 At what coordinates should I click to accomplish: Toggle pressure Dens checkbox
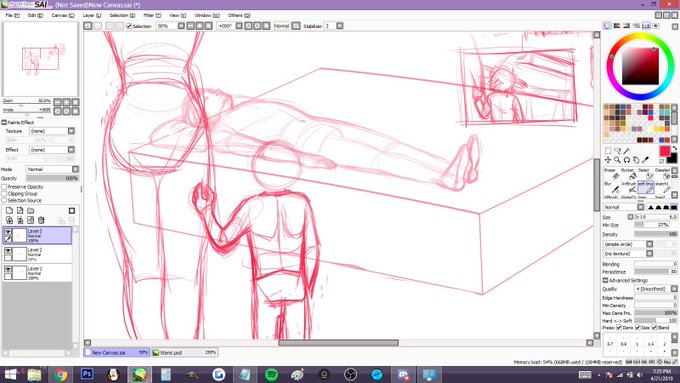(x=619, y=328)
